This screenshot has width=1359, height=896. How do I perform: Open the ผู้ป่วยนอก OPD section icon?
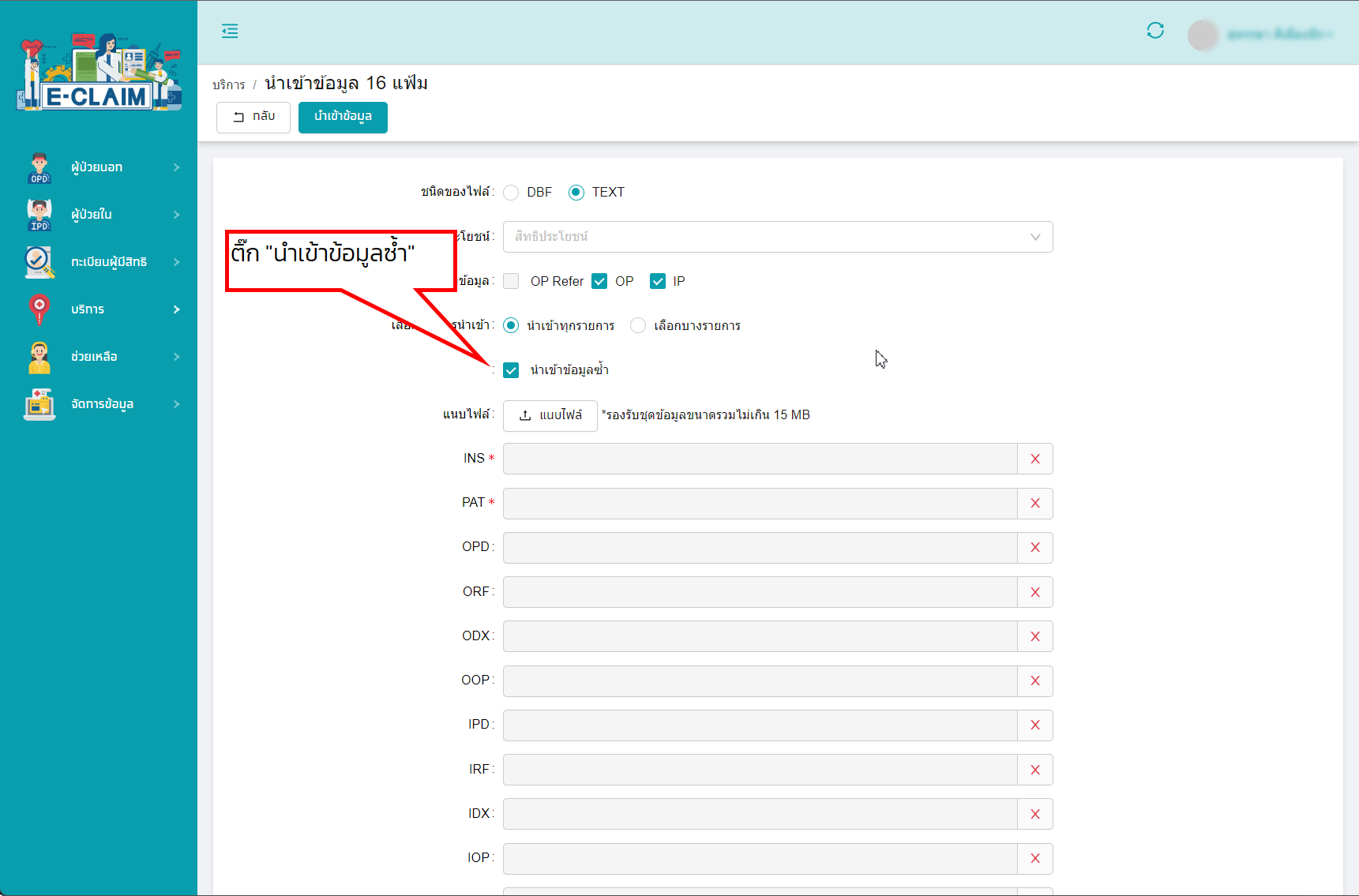coord(38,167)
